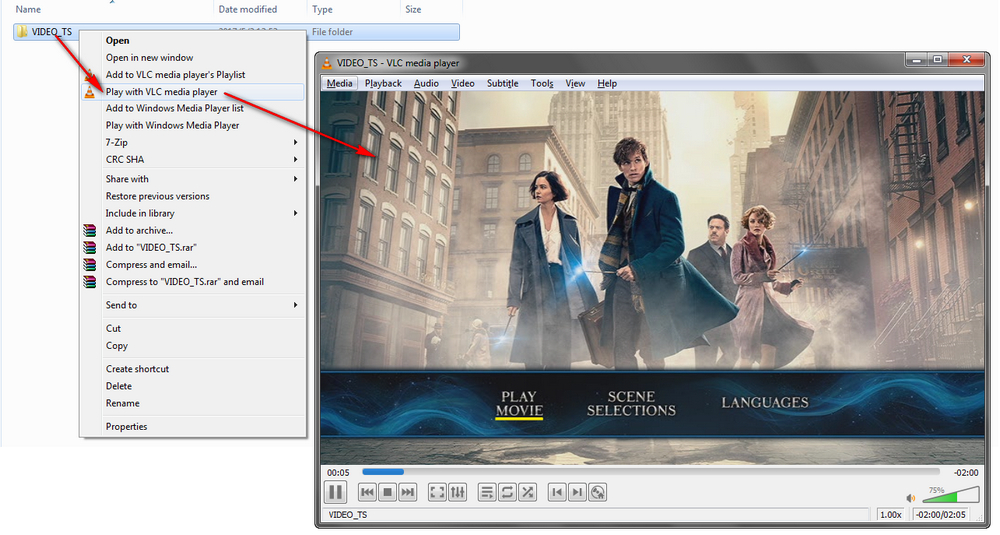Show the VLC playlist
Image resolution: width=1000 pixels, height=535 pixels.
coord(487,492)
